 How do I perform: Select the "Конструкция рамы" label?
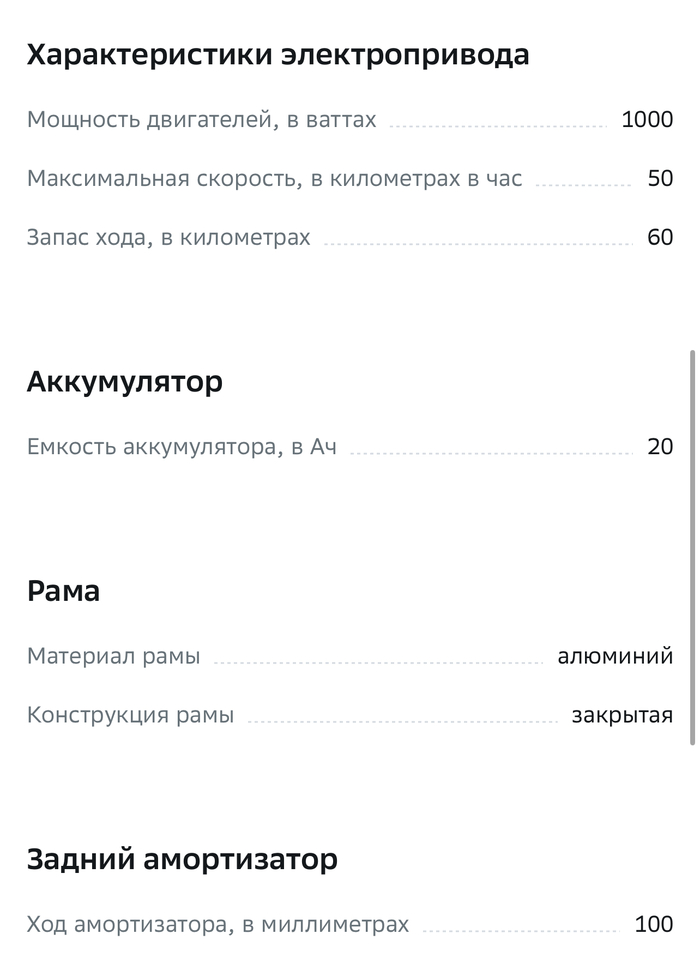[x=130, y=716]
